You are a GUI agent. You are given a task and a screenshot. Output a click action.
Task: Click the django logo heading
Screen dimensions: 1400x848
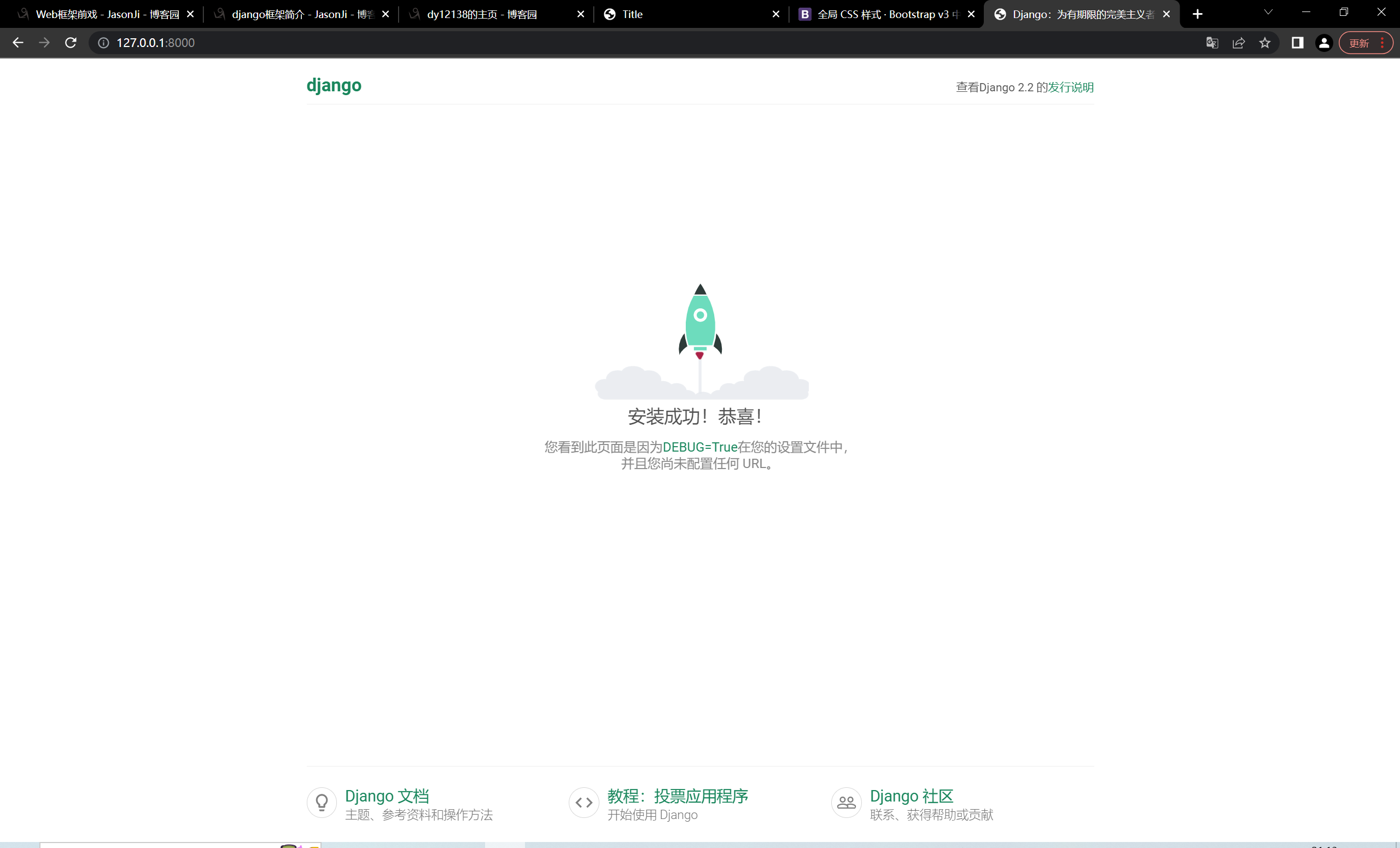334,85
